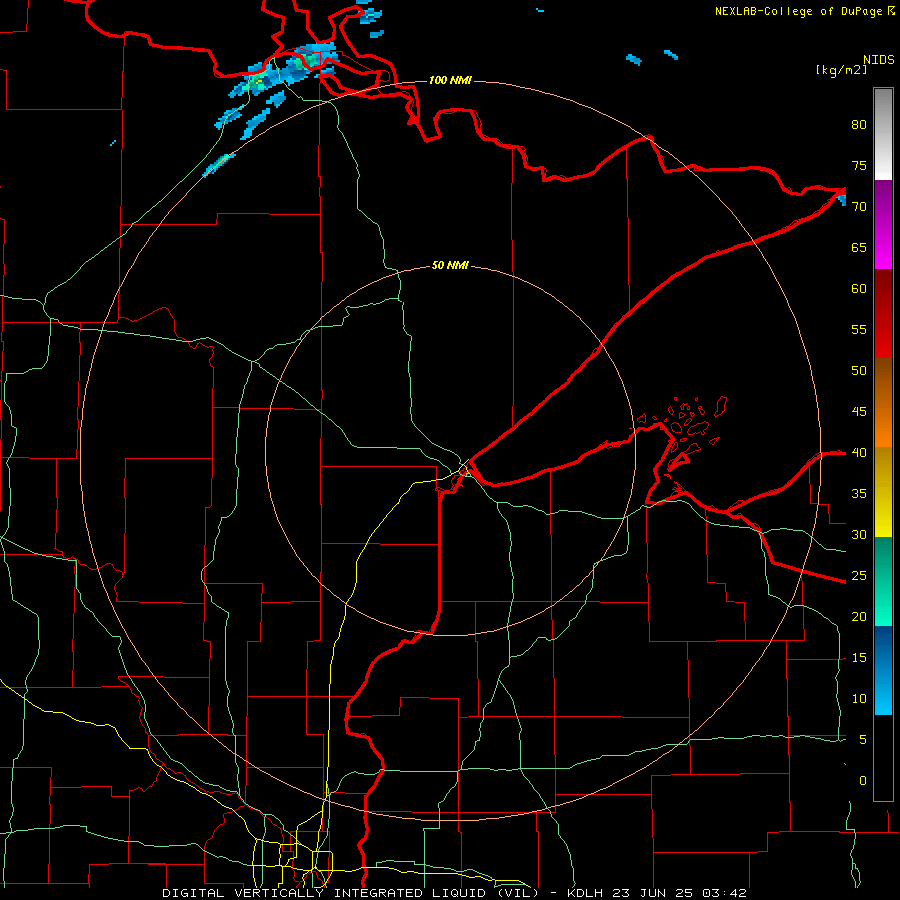Click the yellow segment of the color bar
The image size is (900, 900).
[883, 492]
